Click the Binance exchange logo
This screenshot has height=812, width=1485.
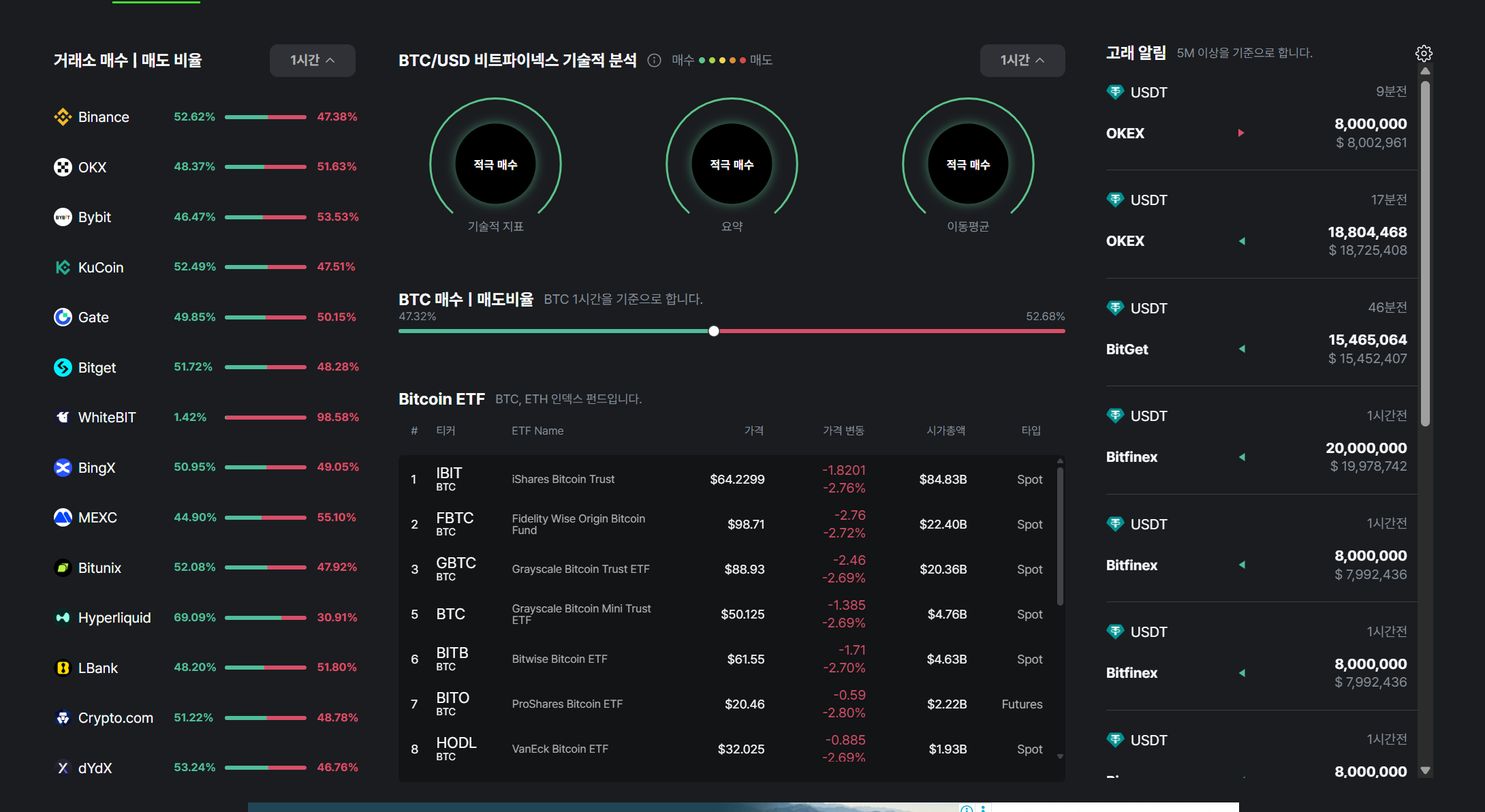pos(63,117)
